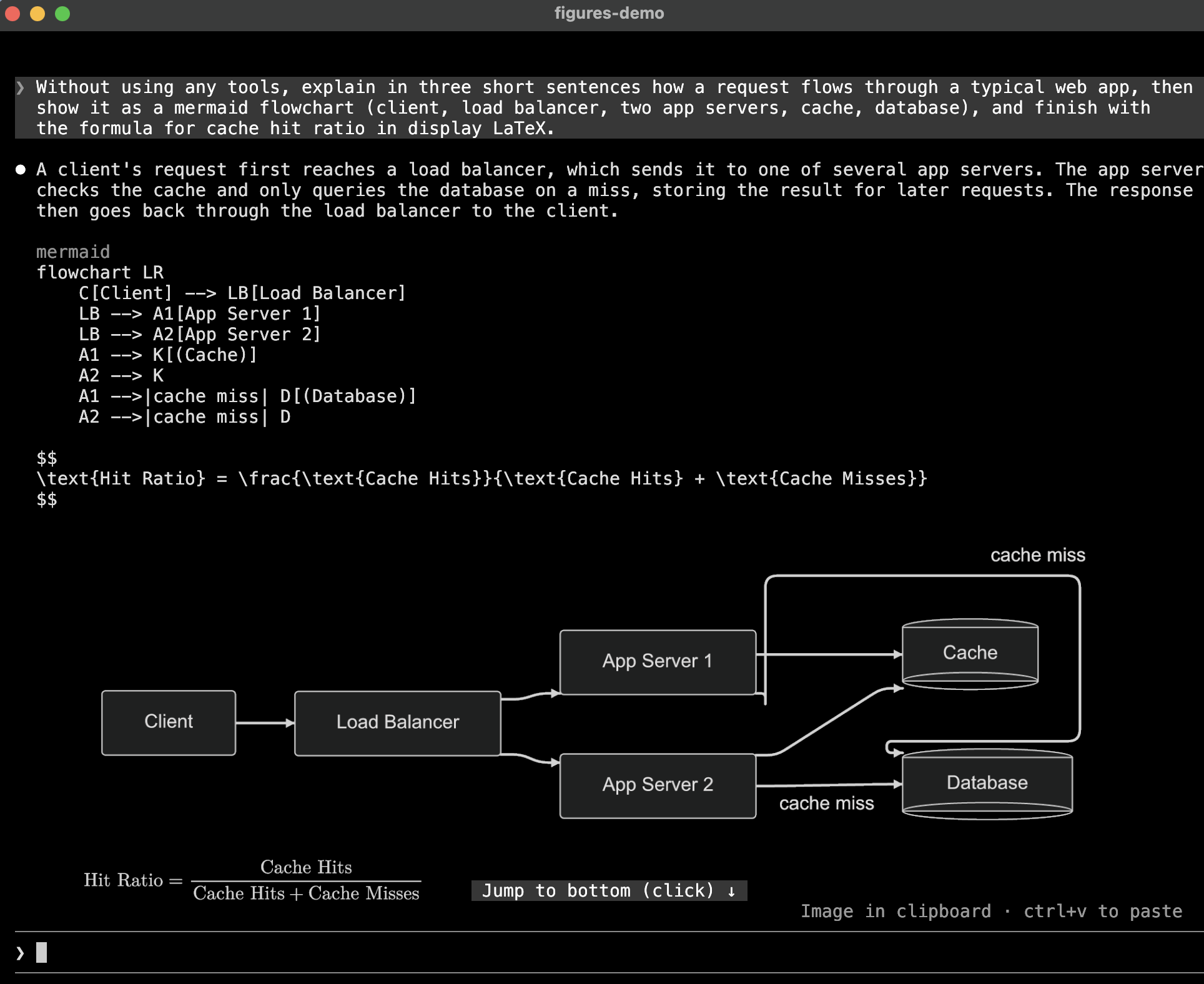Click the 'mermaid' code block label
The height and width of the screenshot is (984, 1204).
tap(73, 252)
